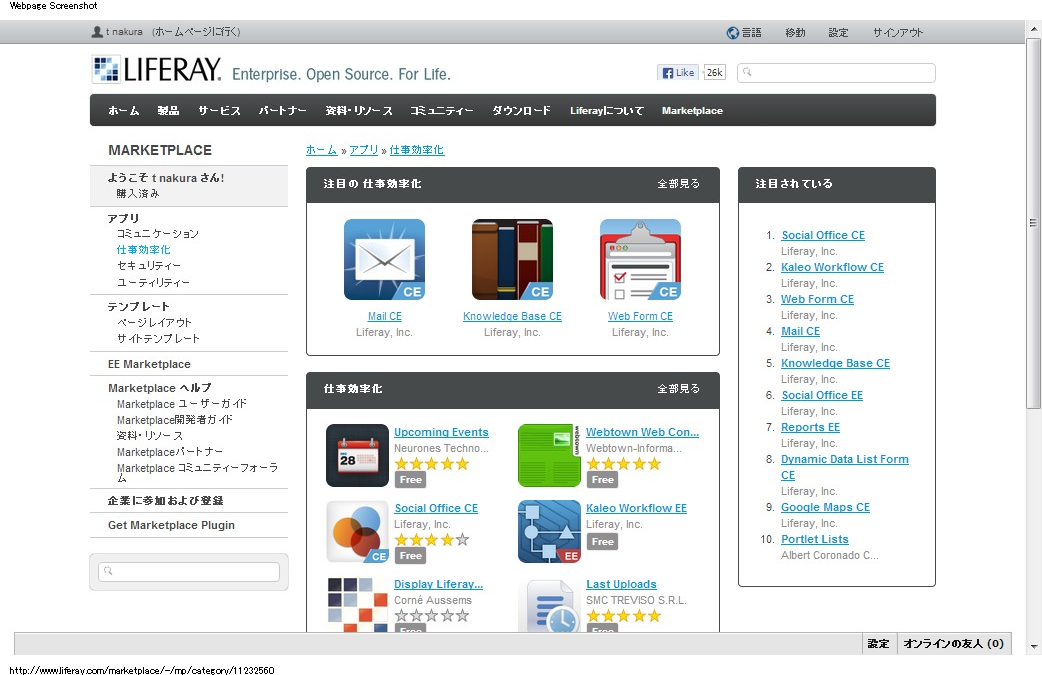
Task: Click the Kaleo Workflow EE diagram icon
Action: point(550,531)
